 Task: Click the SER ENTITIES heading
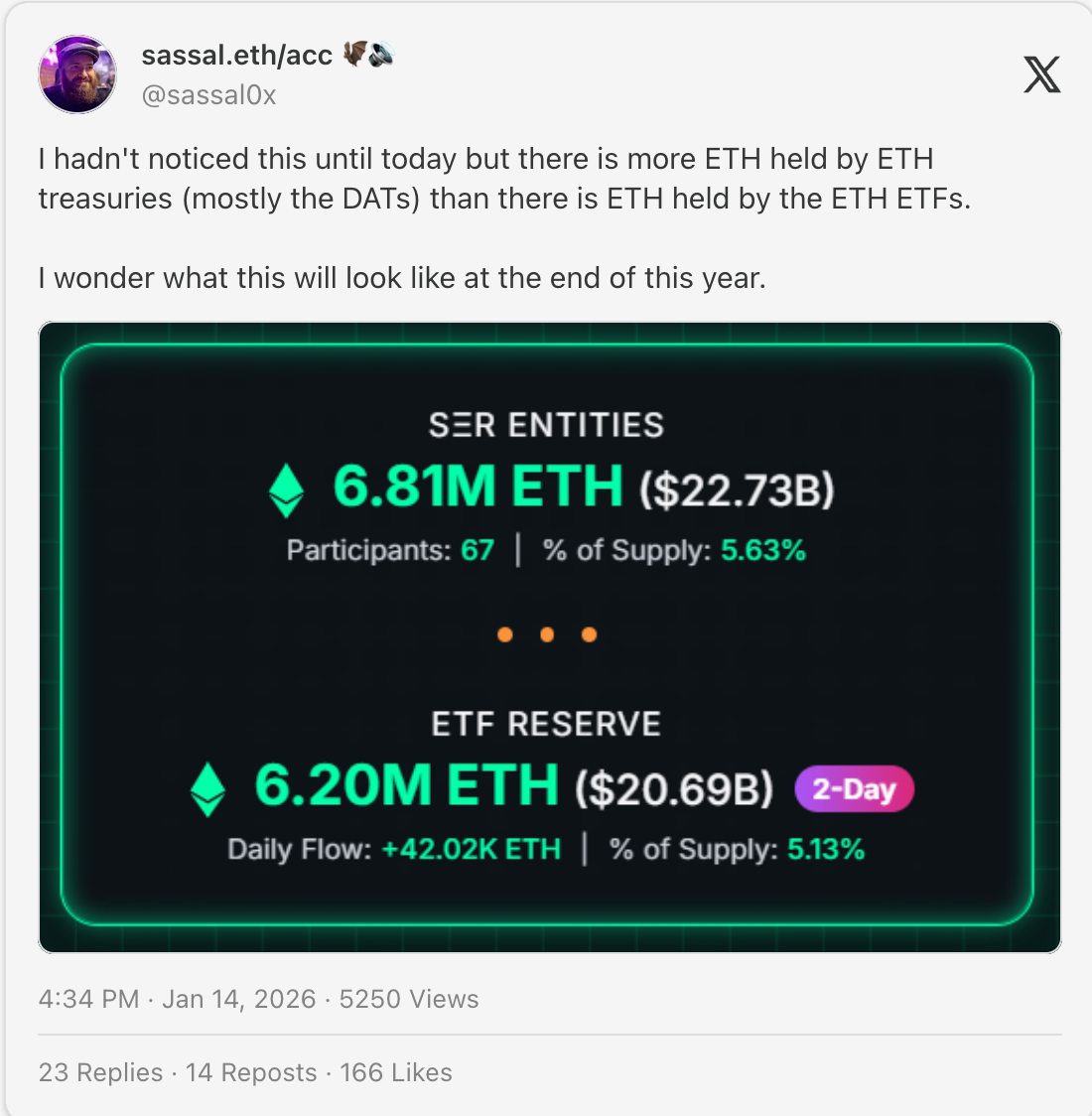coord(546,425)
